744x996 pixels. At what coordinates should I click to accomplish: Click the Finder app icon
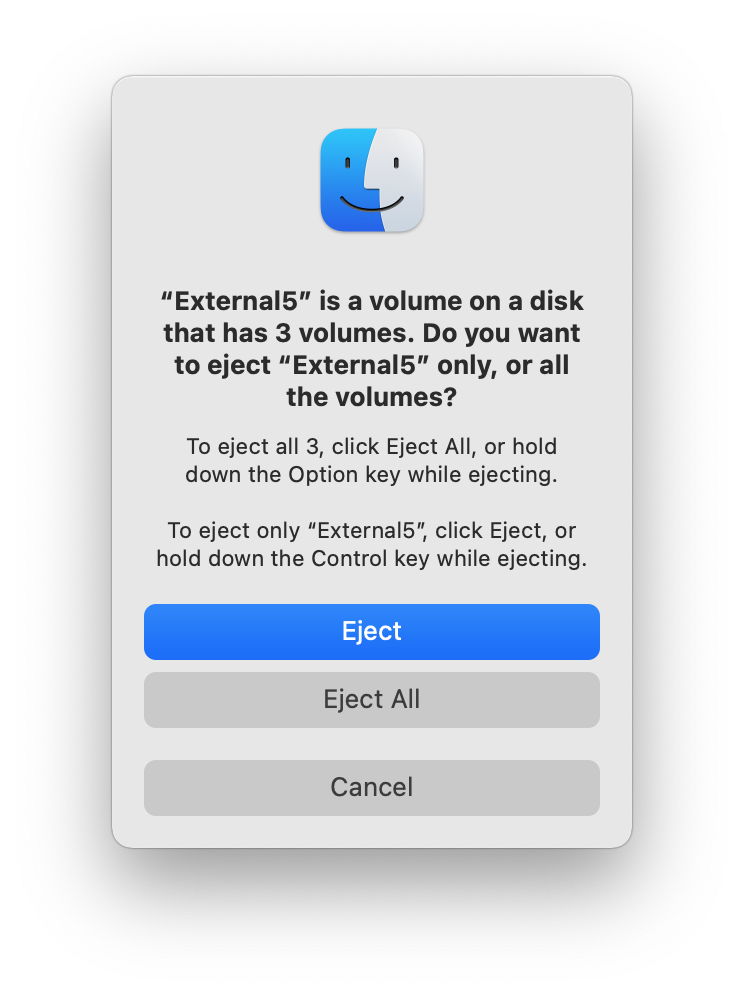pyautogui.click(x=372, y=180)
